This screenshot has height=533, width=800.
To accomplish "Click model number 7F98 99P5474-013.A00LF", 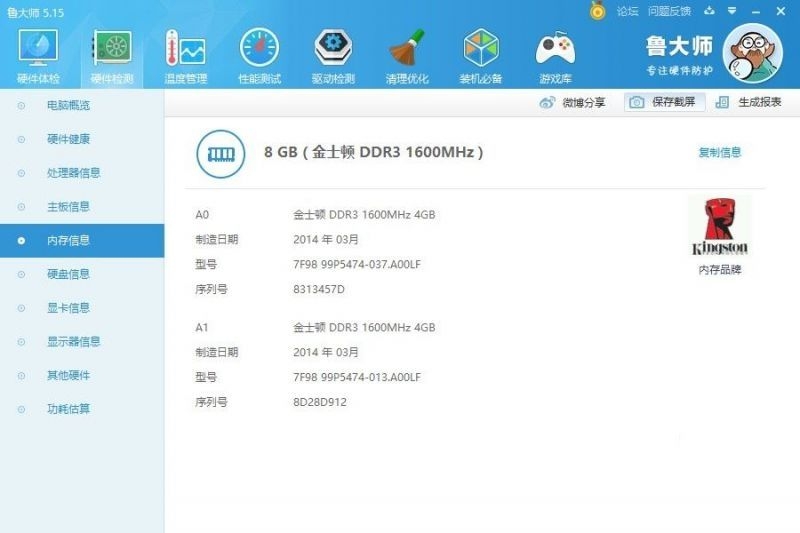I will [x=357, y=377].
